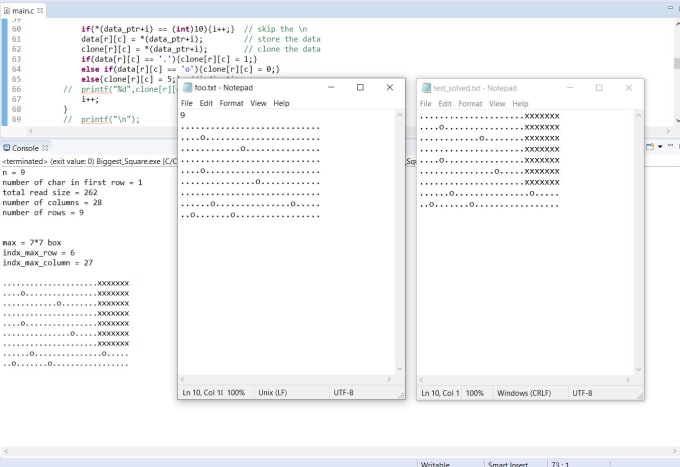The image size is (680, 467).
Task: Click scroll-down arrow in foo.txt Notepad
Action: (x=399, y=369)
